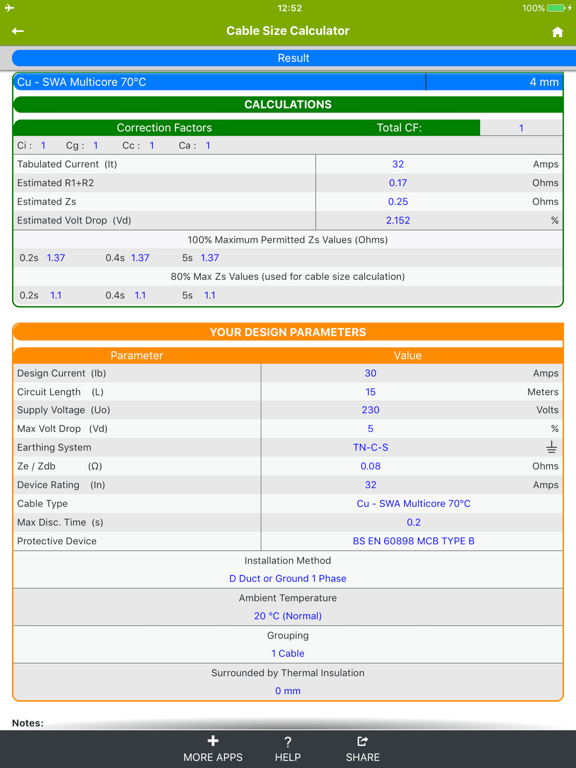Viewport: 576px width, 768px height.
Task: Tap the plus icon above MORE APPS
Action: [213, 741]
